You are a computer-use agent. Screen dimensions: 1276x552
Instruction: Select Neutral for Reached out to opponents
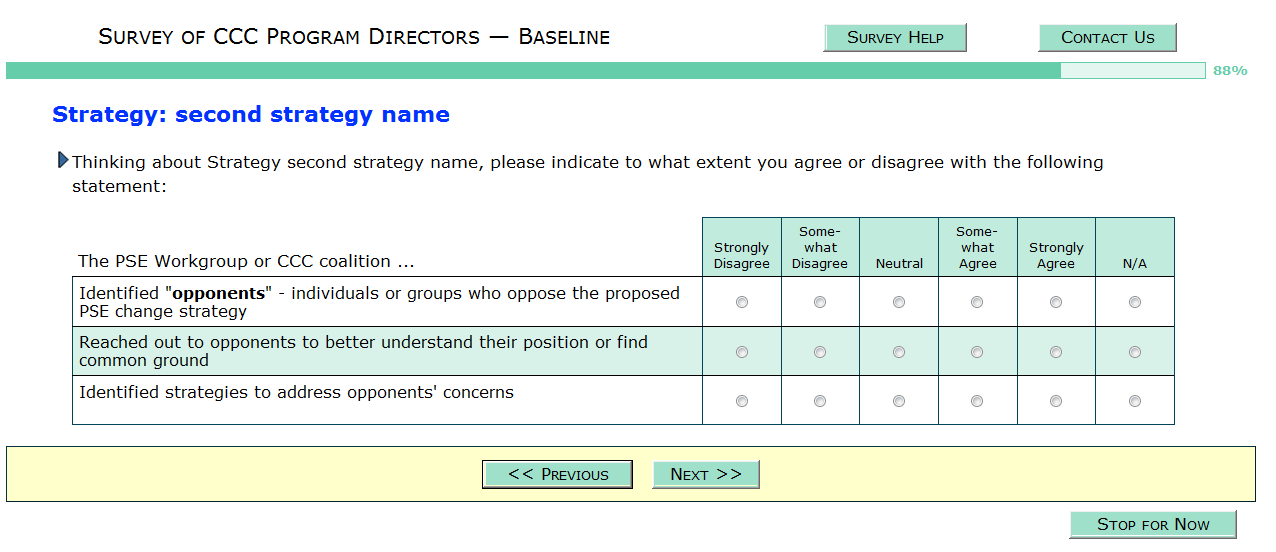click(x=899, y=352)
